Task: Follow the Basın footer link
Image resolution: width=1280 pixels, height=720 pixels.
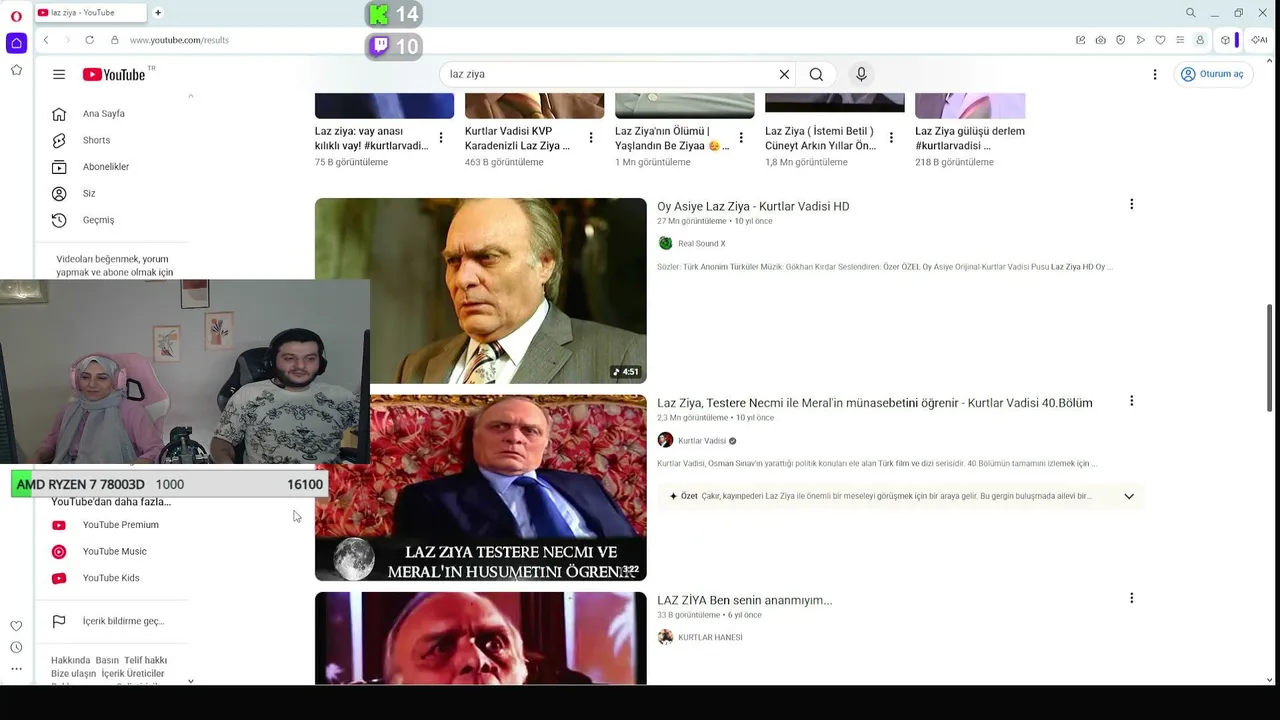Action: [107, 660]
